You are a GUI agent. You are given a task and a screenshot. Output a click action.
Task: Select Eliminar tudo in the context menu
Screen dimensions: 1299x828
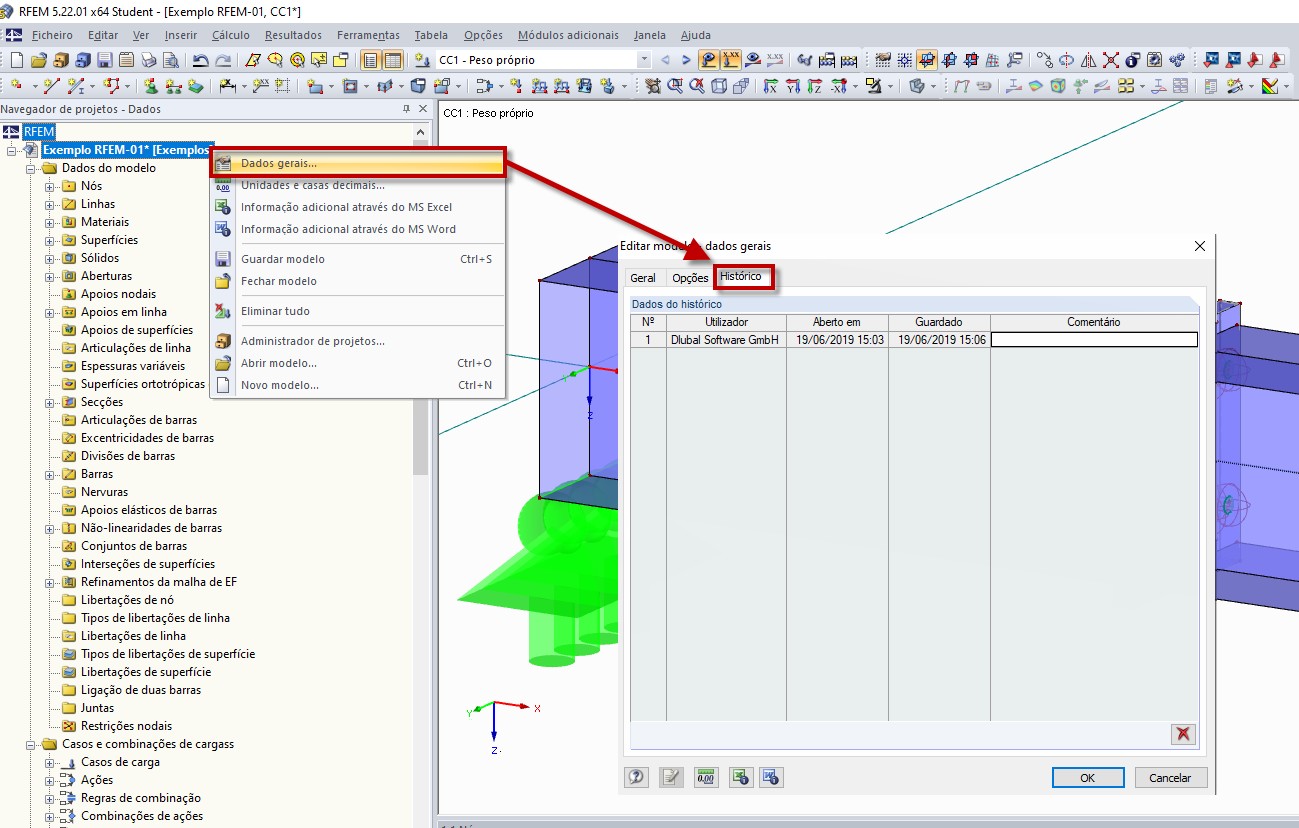point(358,311)
